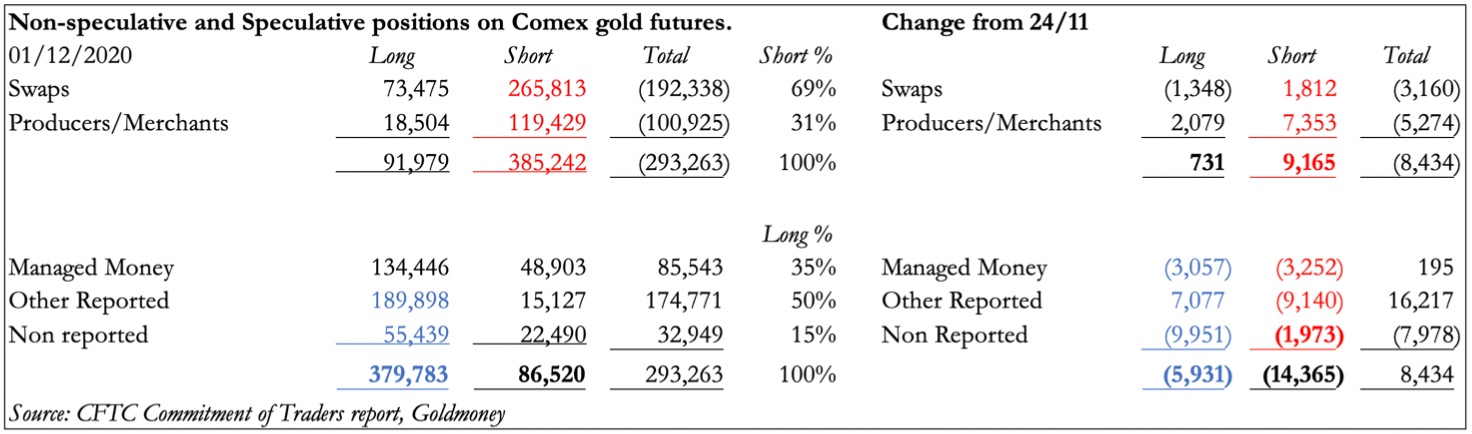Select the Non reported total 32,949
Viewport: 1472px width, 434px height.
[x=689, y=335]
